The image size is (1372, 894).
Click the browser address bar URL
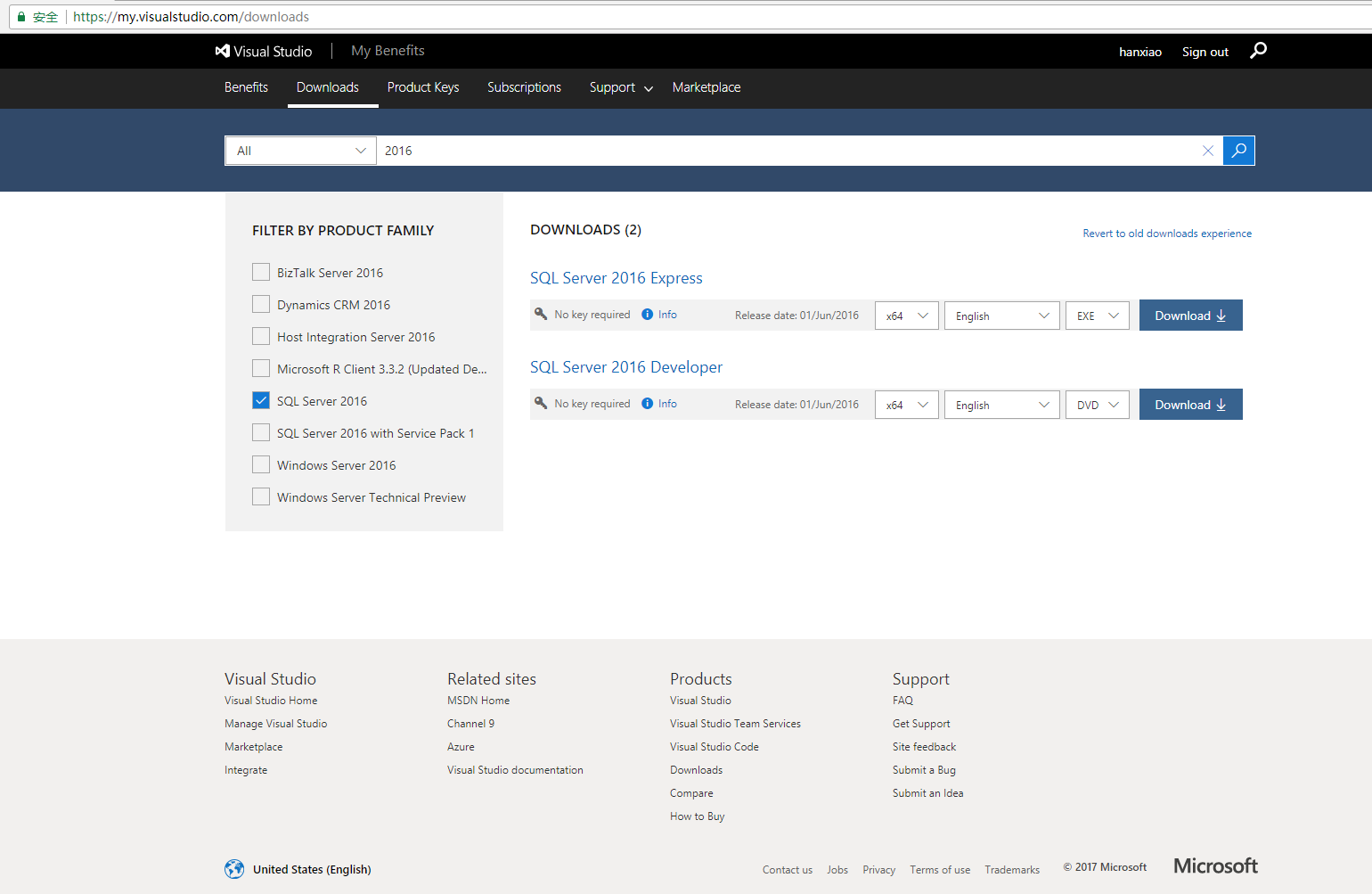192,17
